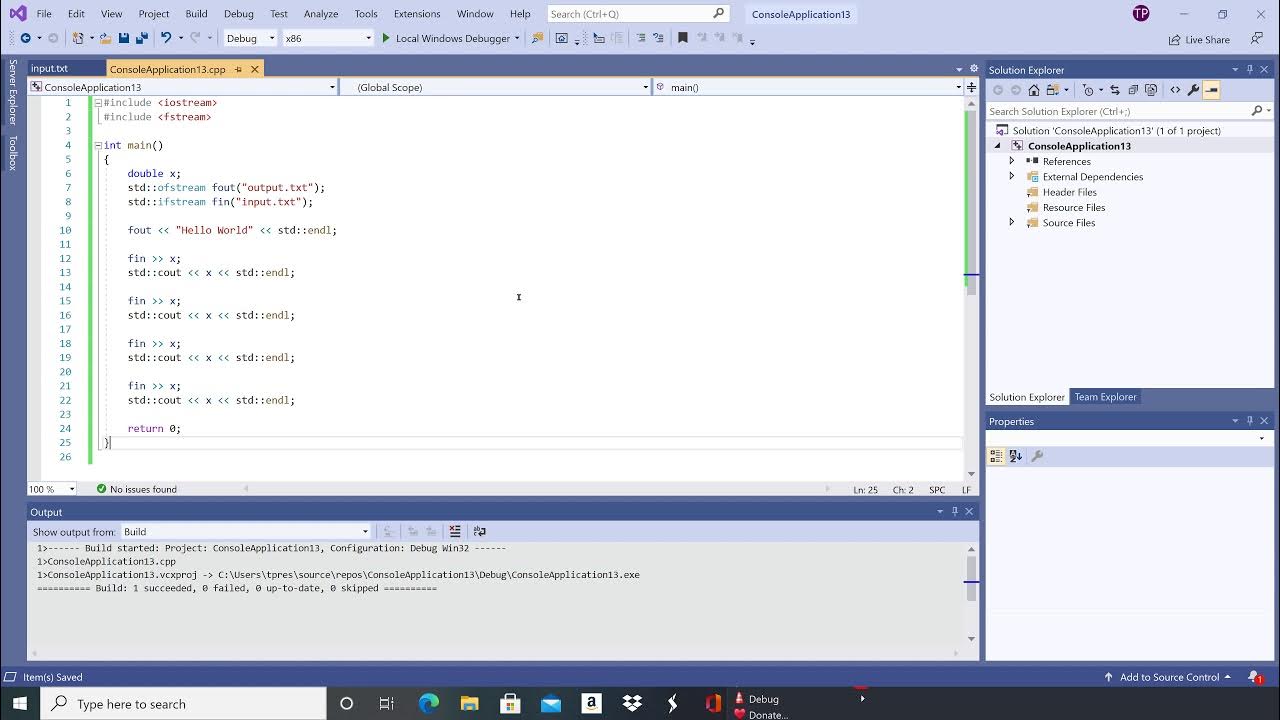Open the Show output from Build dropdown
The width and height of the screenshot is (1280, 720).
coord(246,532)
